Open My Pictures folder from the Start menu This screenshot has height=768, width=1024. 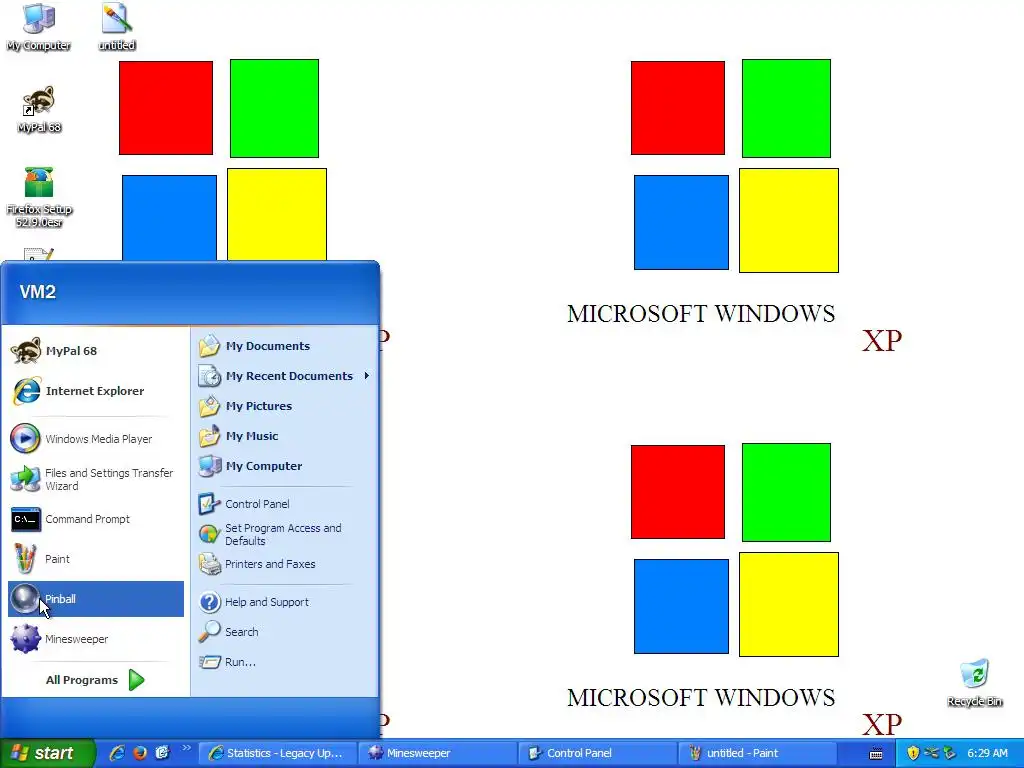(x=284, y=406)
